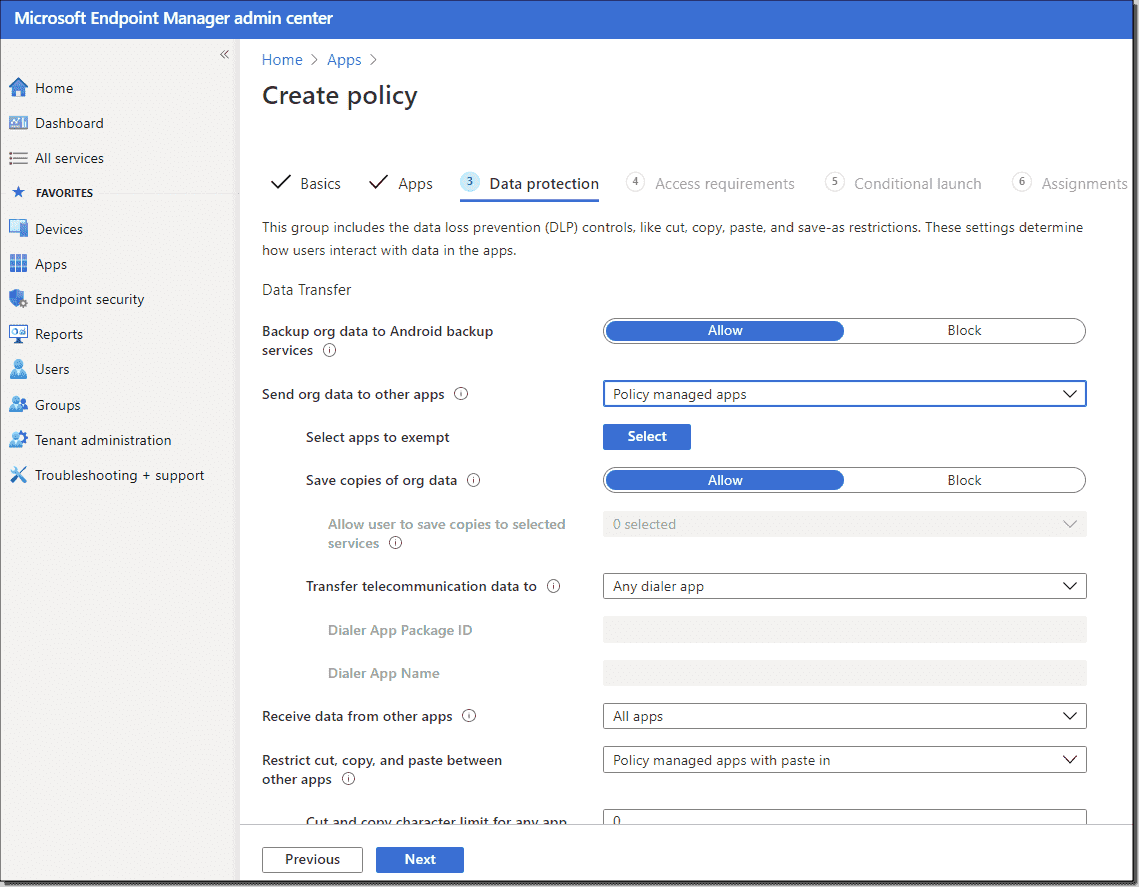Screen dimensions: 1139x887
Task: Click the Next button to continue
Action: (419, 859)
